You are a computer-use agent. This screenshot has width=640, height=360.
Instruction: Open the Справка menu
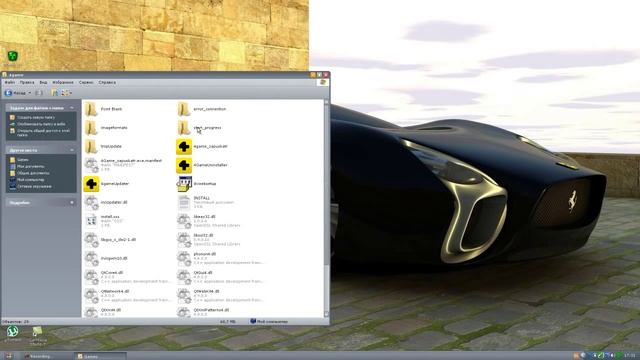pyautogui.click(x=107, y=82)
